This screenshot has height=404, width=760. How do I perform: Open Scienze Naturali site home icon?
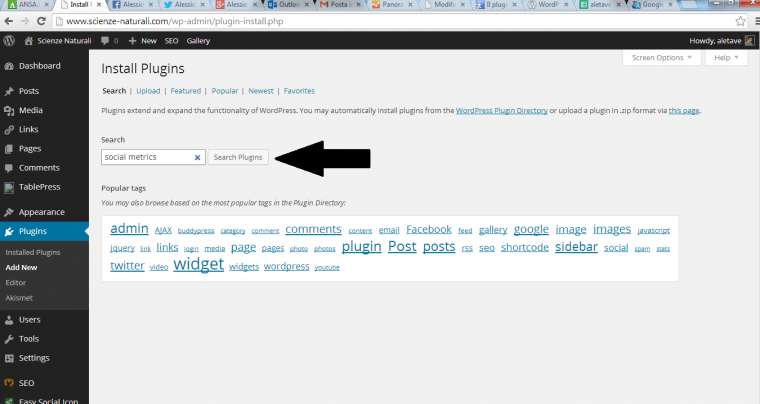pos(29,41)
